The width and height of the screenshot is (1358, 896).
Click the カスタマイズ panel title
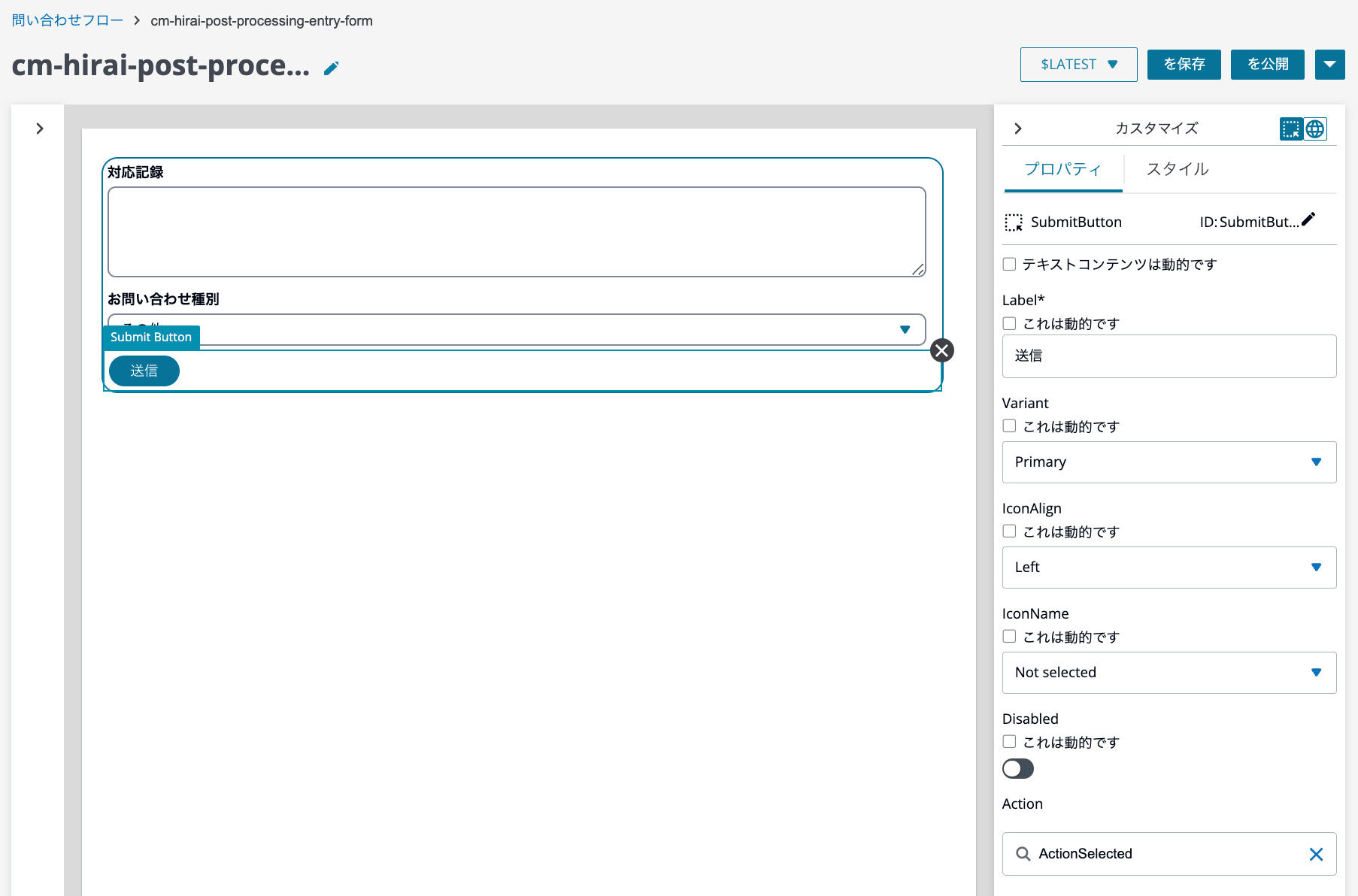(x=1156, y=129)
